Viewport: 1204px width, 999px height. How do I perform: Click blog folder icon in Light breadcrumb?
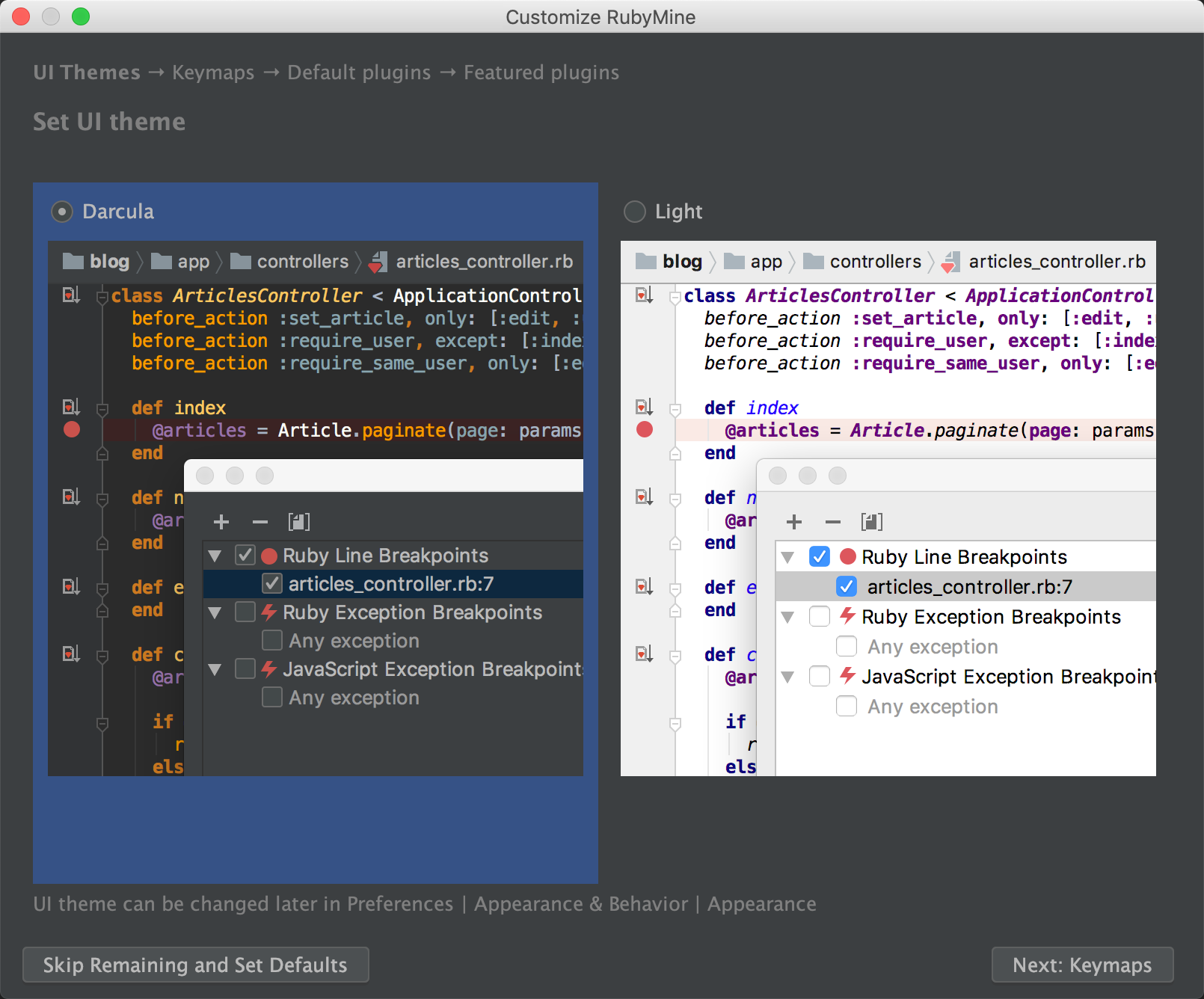click(646, 261)
